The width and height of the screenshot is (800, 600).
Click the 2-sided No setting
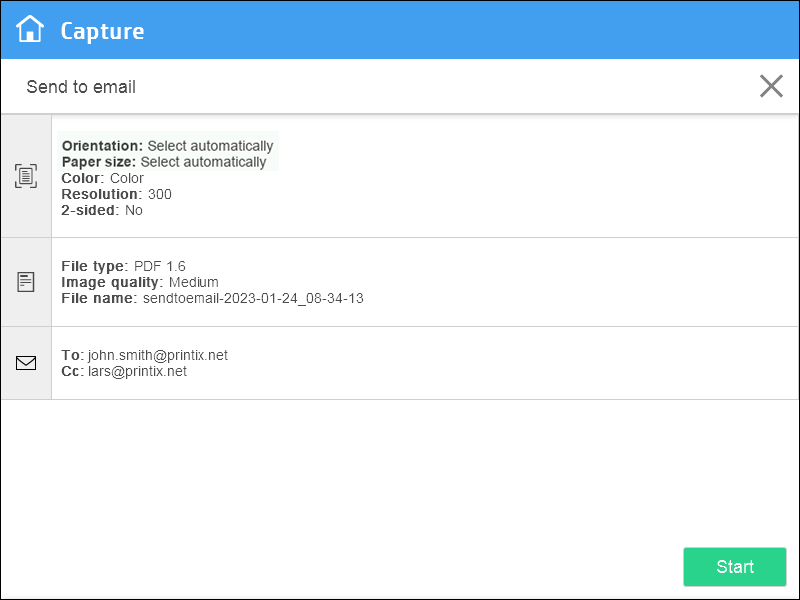tap(102, 210)
